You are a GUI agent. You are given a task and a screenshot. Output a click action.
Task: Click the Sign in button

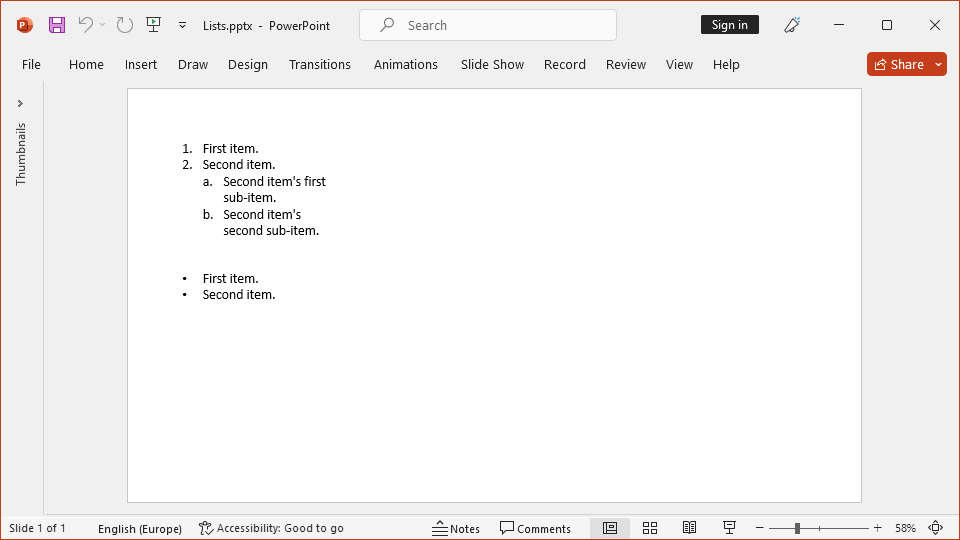pyautogui.click(x=729, y=25)
